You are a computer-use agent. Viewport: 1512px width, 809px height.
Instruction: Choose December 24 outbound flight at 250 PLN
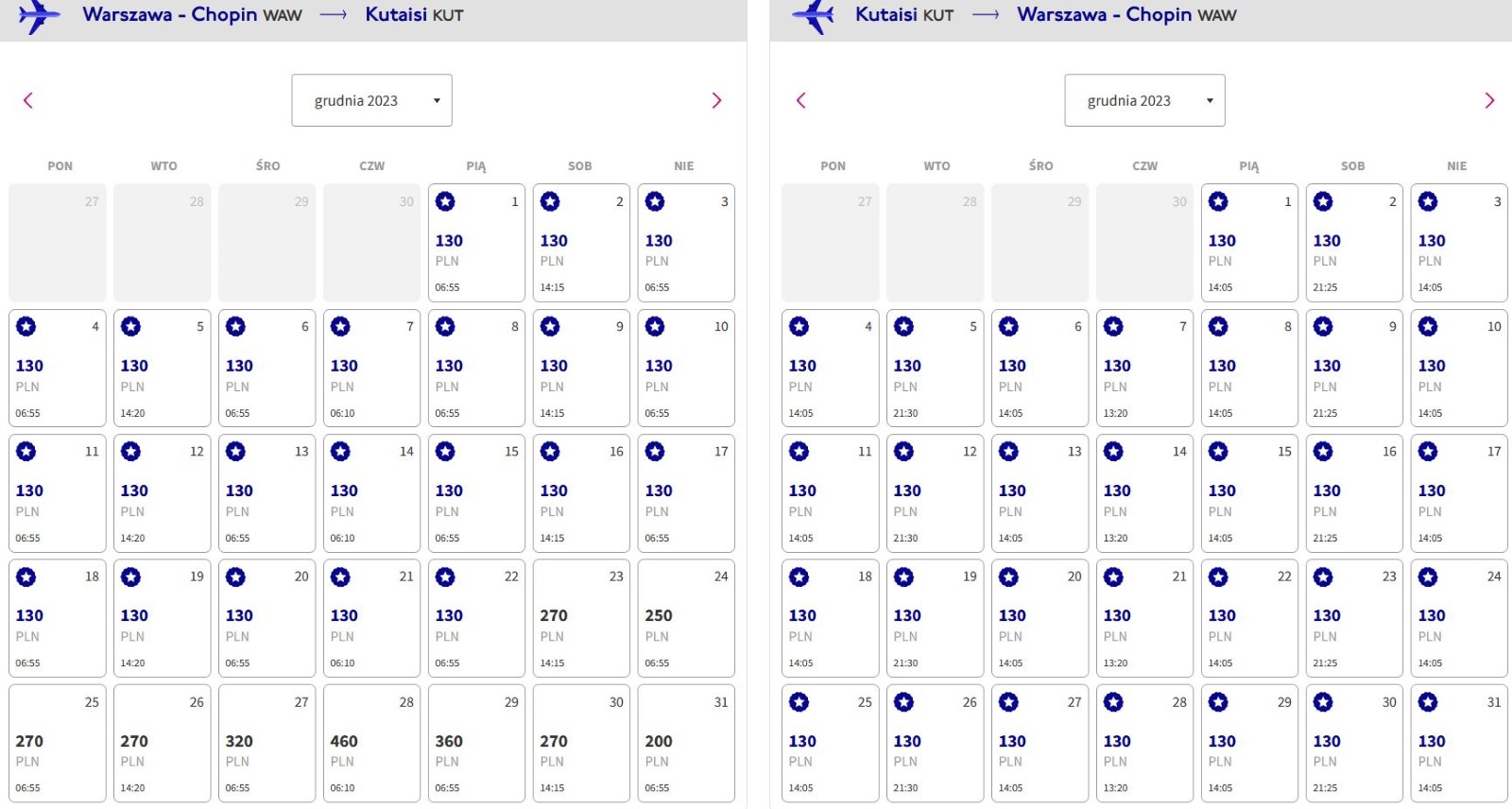point(686,618)
